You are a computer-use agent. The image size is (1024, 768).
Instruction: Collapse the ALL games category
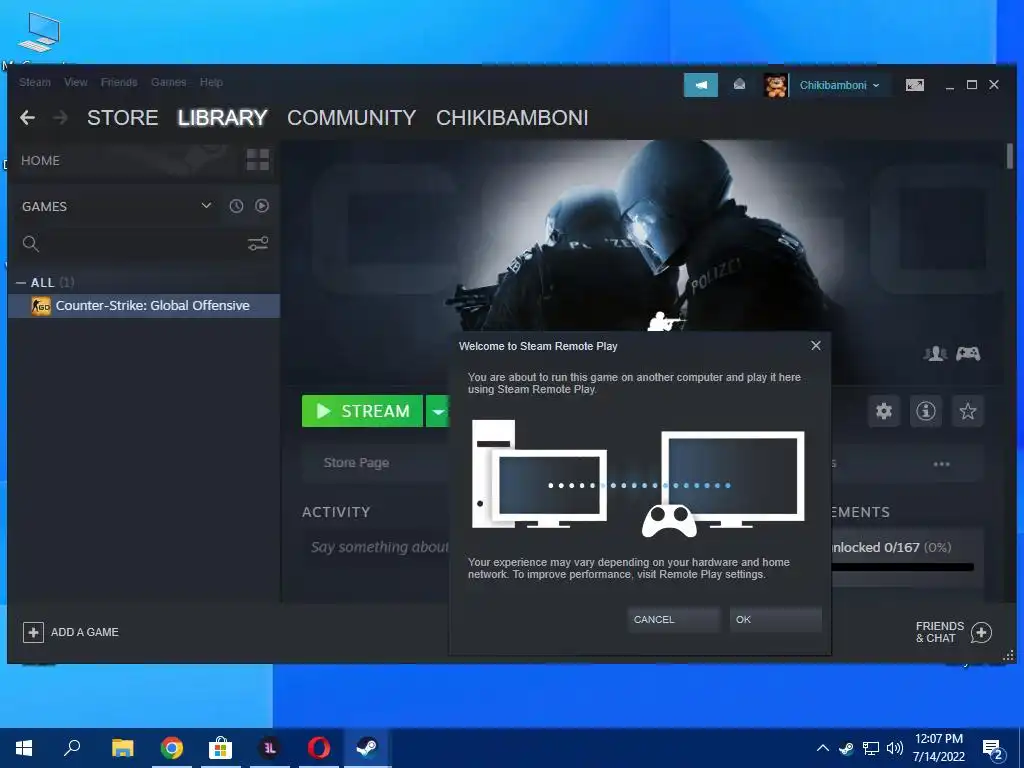(21, 283)
